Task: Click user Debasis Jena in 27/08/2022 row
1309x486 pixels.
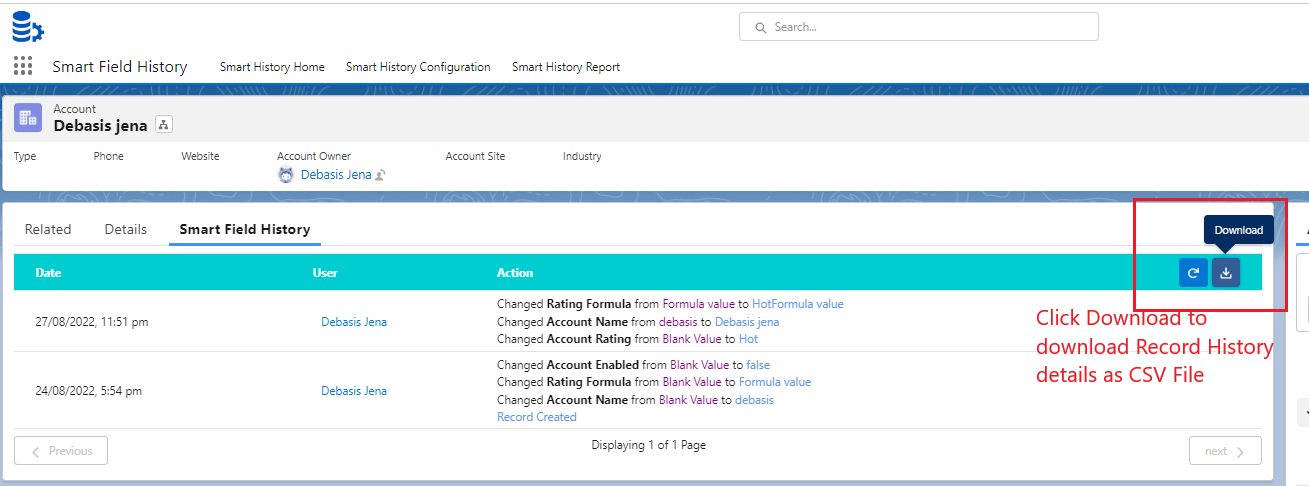Action: tap(354, 322)
